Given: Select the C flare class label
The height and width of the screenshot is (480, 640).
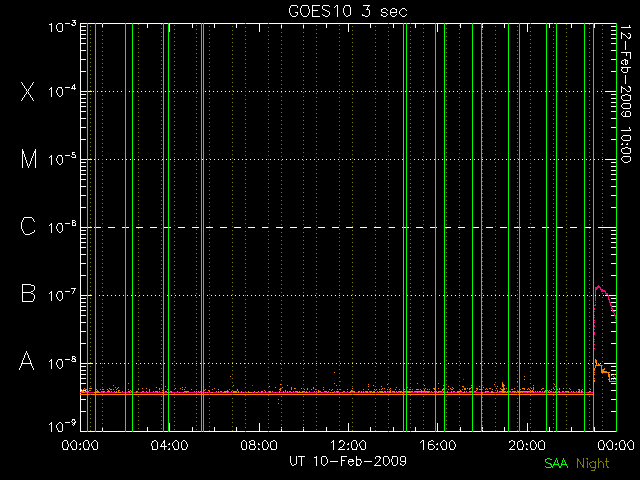Looking at the screenshot, I should [x=28, y=226].
